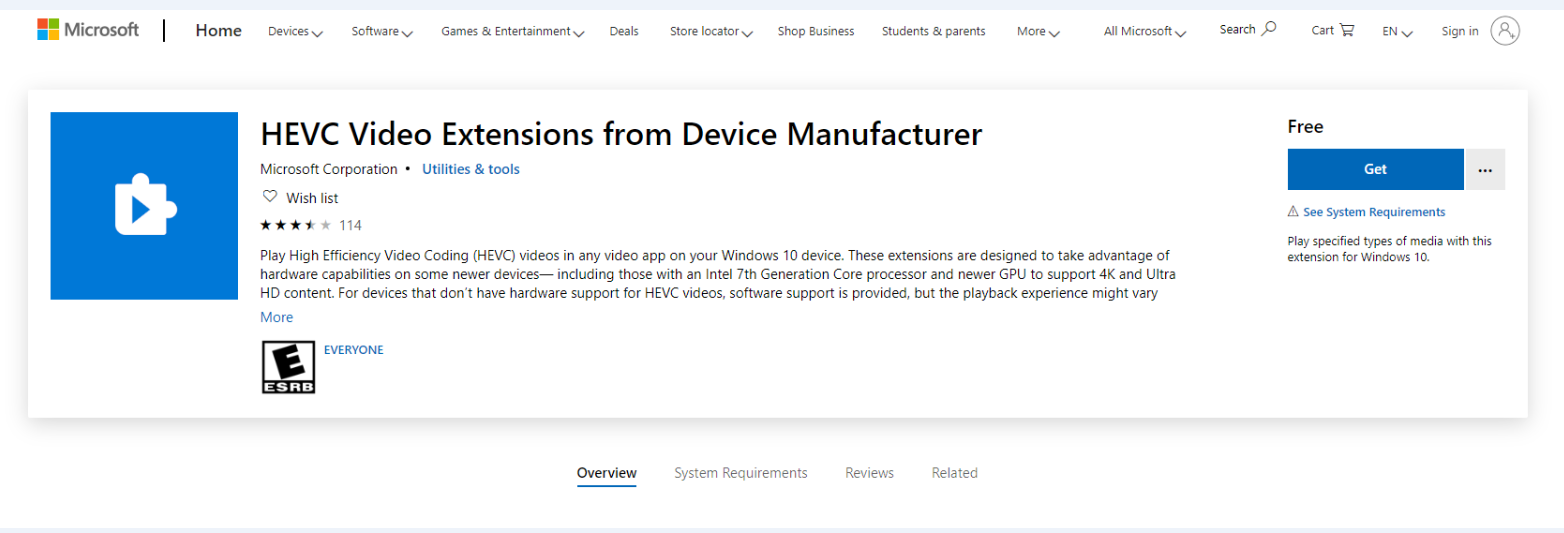This screenshot has height=533, width=1564.
Task: Click the Sign in text
Action: coord(1460,31)
